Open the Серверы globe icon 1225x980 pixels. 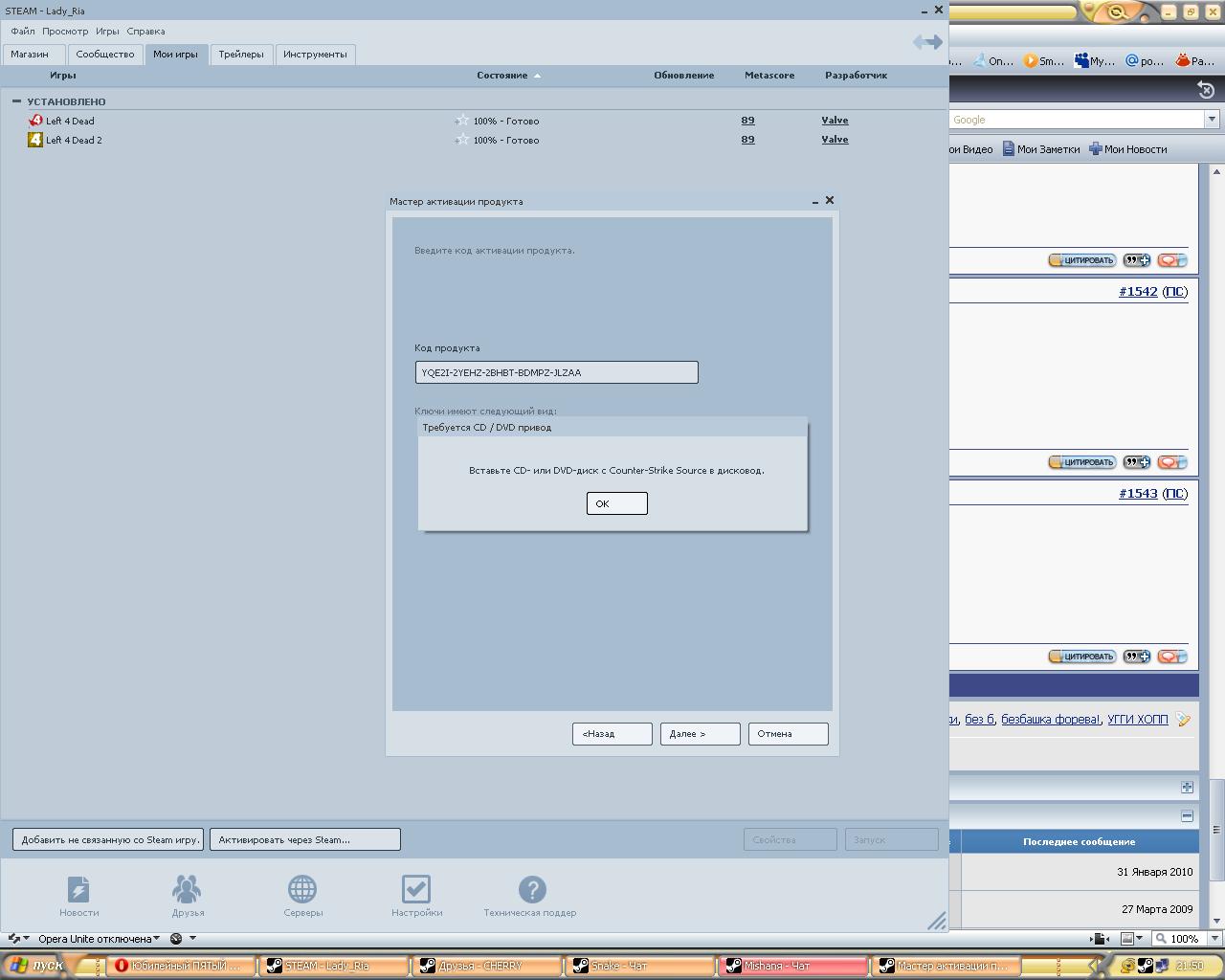pos(302,889)
